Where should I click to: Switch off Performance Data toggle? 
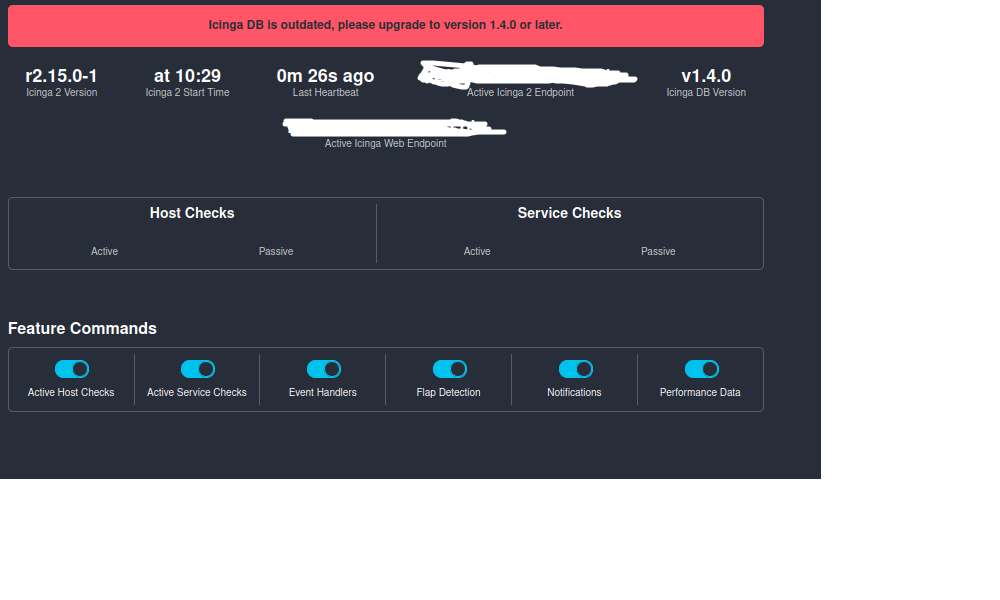pyautogui.click(x=702, y=369)
